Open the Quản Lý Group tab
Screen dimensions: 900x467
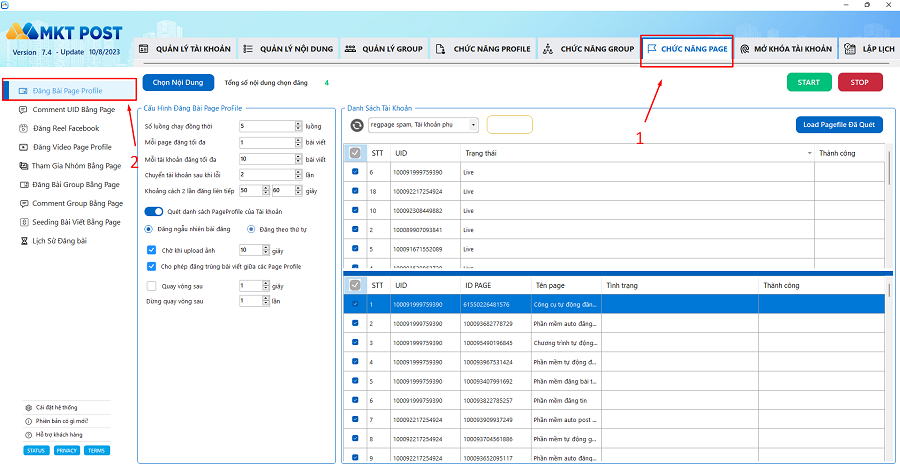click(x=384, y=49)
